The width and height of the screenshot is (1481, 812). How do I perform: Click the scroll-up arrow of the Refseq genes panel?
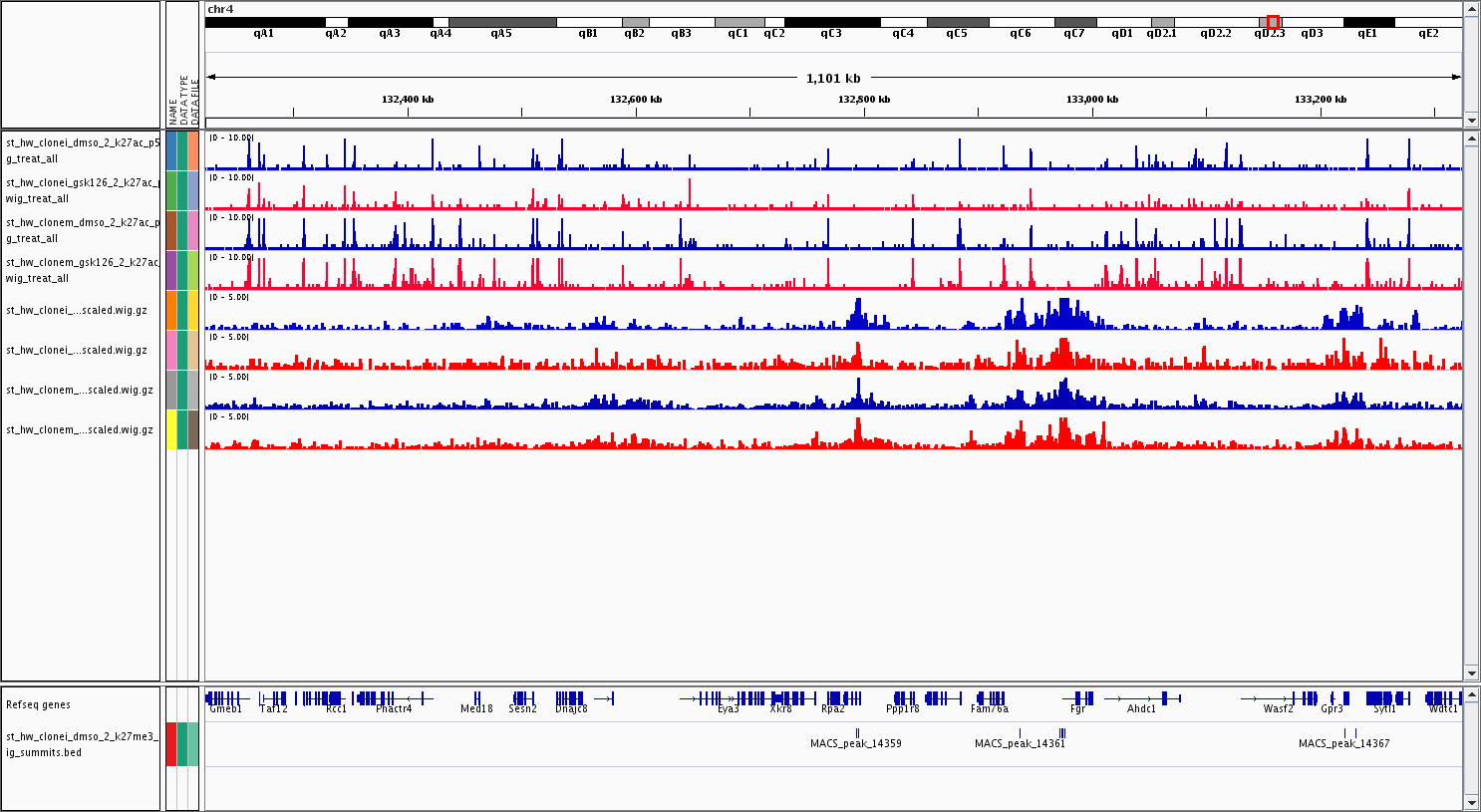click(x=1471, y=694)
